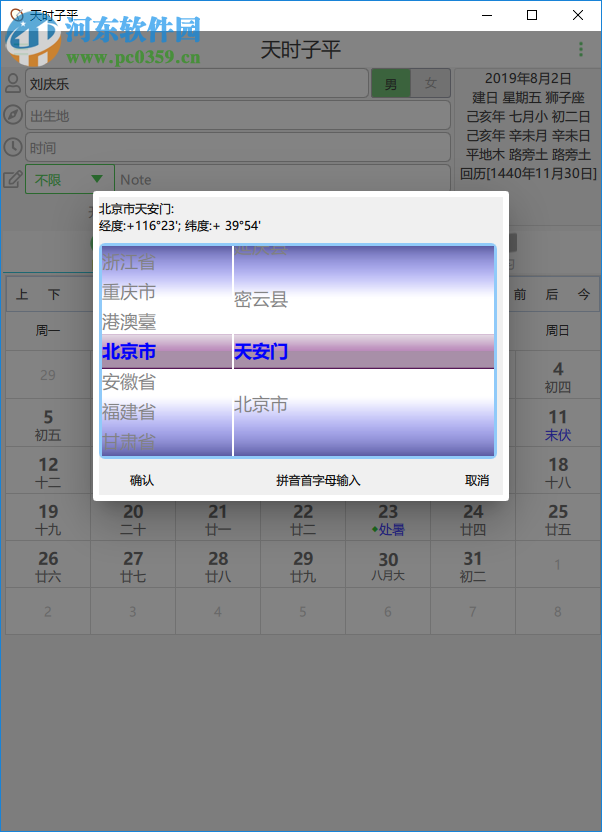Select calendar day 29 廿九
This screenshot has width=602, height=832.
tap(303, 565)
